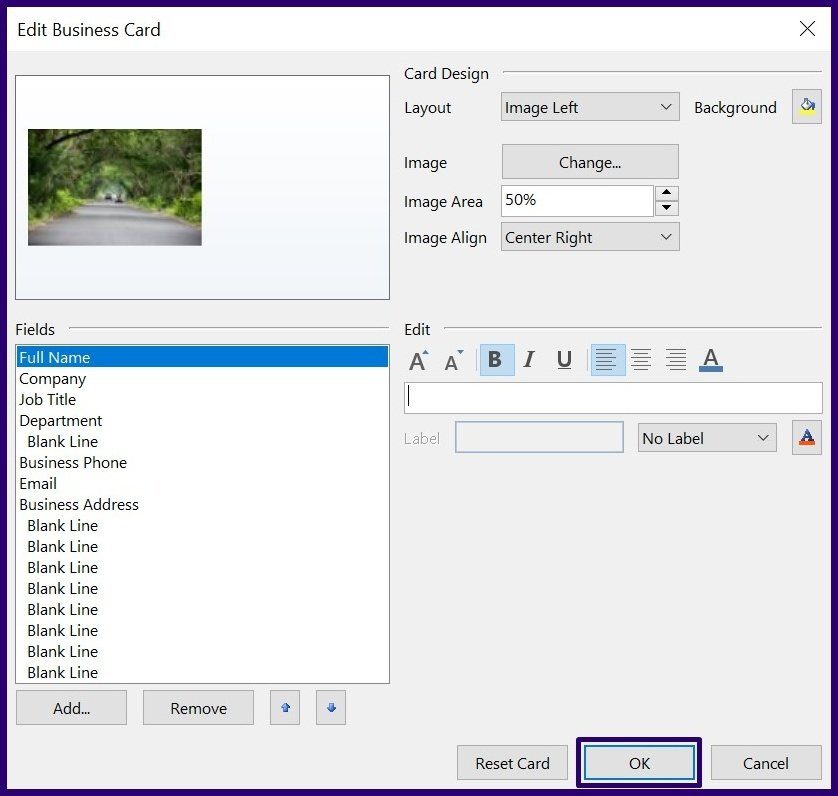
Task: Align text right
Action: [676, 360]
